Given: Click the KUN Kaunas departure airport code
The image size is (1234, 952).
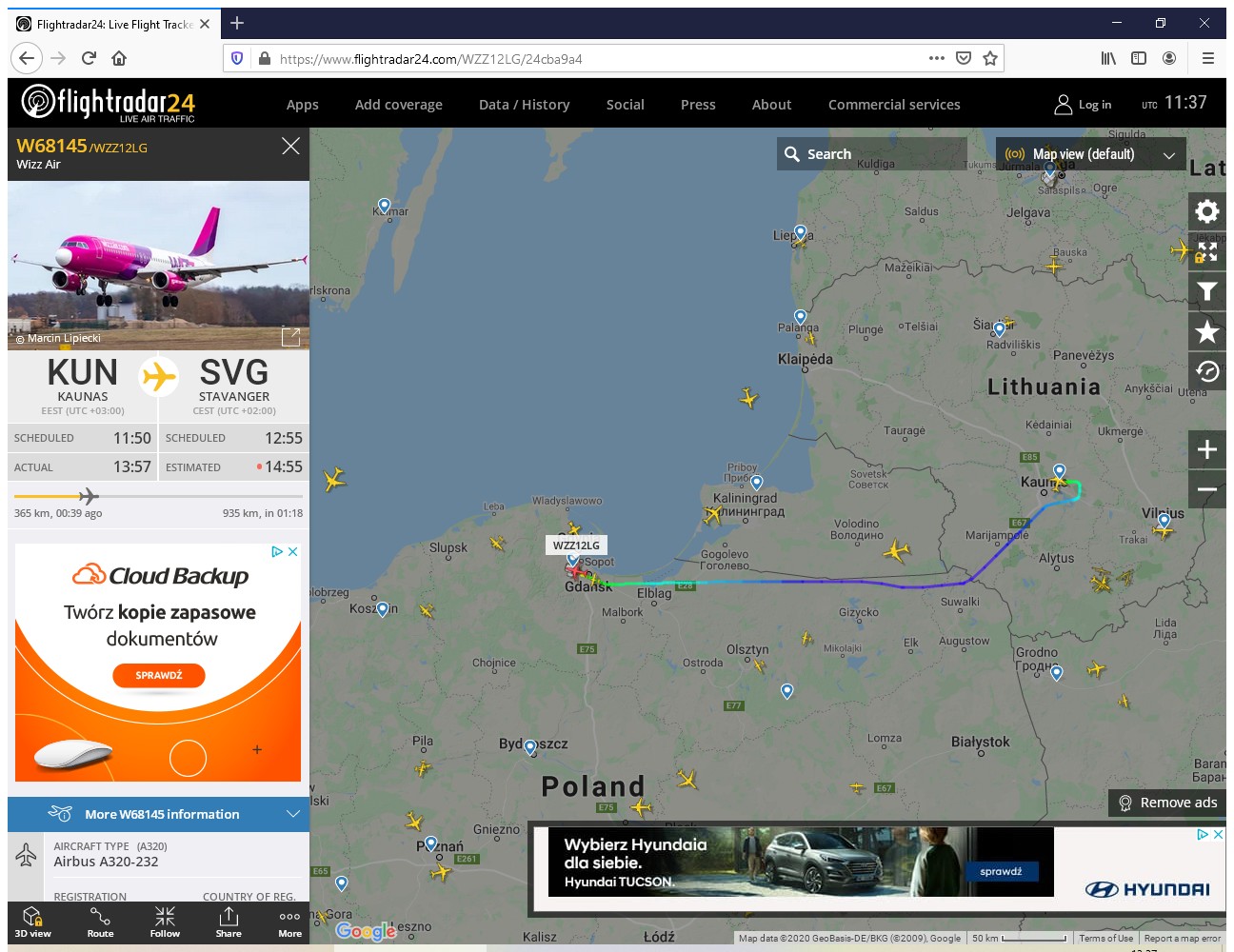Looking at the screenshot, I should 83,372.
